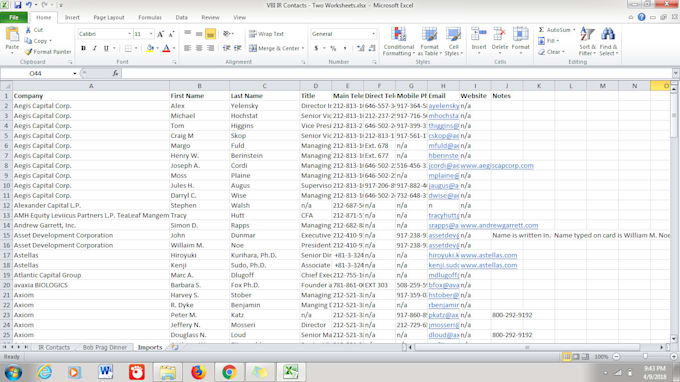This screenshot has width=680, height=382.
Task: Click vertical scrollbar down arrow
Action: 674,339
